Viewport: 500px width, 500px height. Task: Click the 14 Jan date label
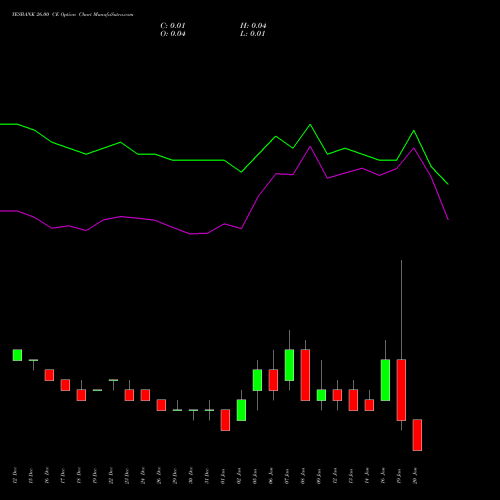click(x=367, y=476)
